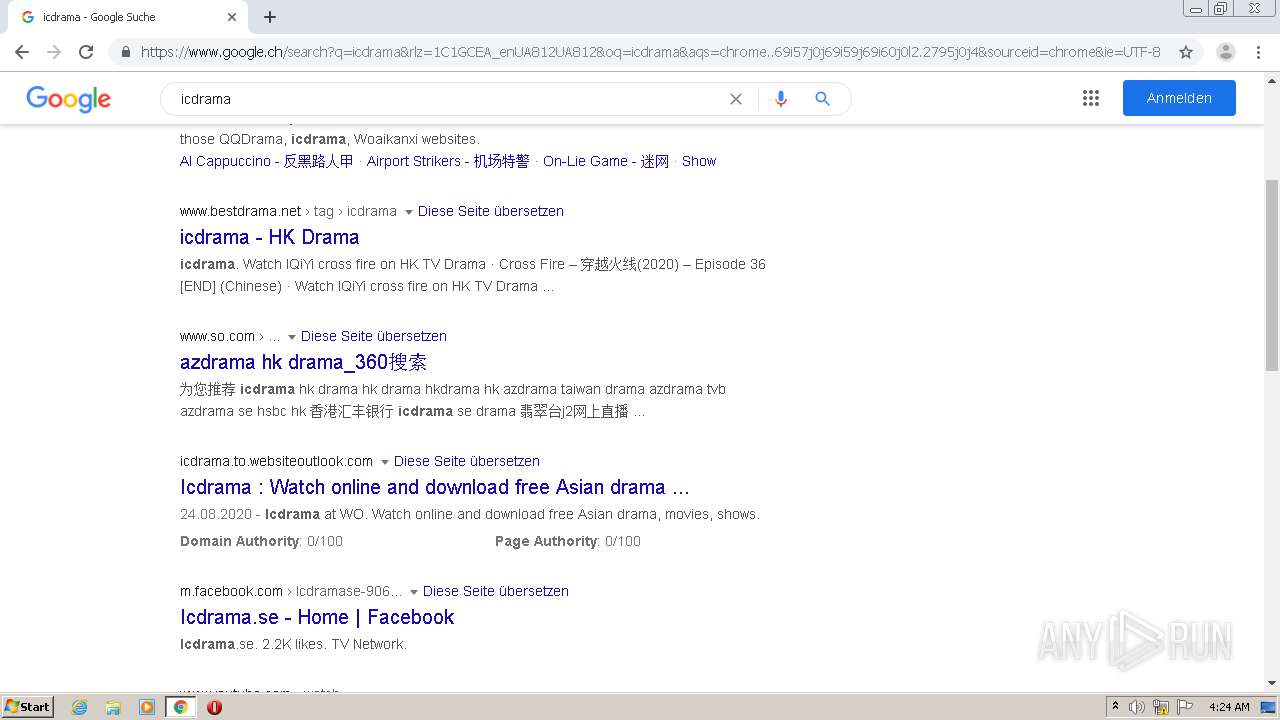Open Windows Media Player taskbar icon
Screen dimensions: 1280x720
click(x=147, y=707)
